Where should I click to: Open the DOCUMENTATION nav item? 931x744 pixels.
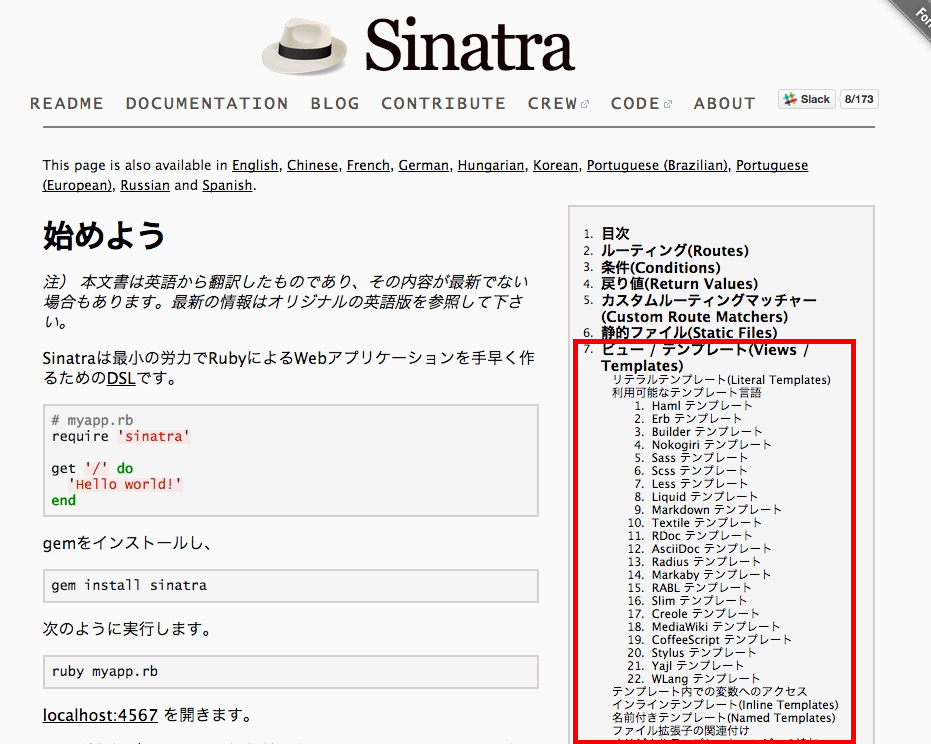coord(207,103)
